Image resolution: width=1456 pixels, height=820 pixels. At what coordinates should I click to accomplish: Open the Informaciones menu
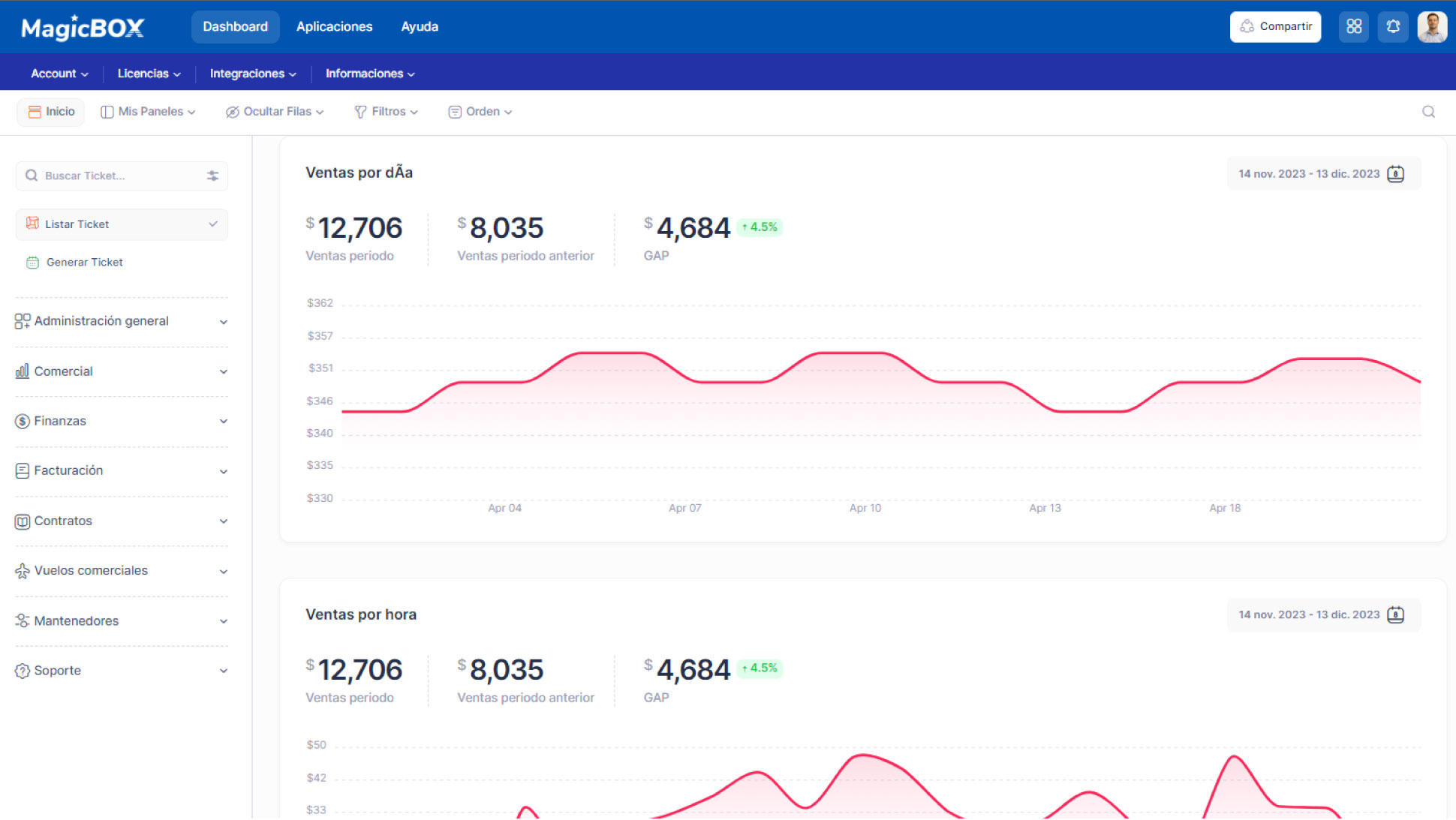click(370, 74)
